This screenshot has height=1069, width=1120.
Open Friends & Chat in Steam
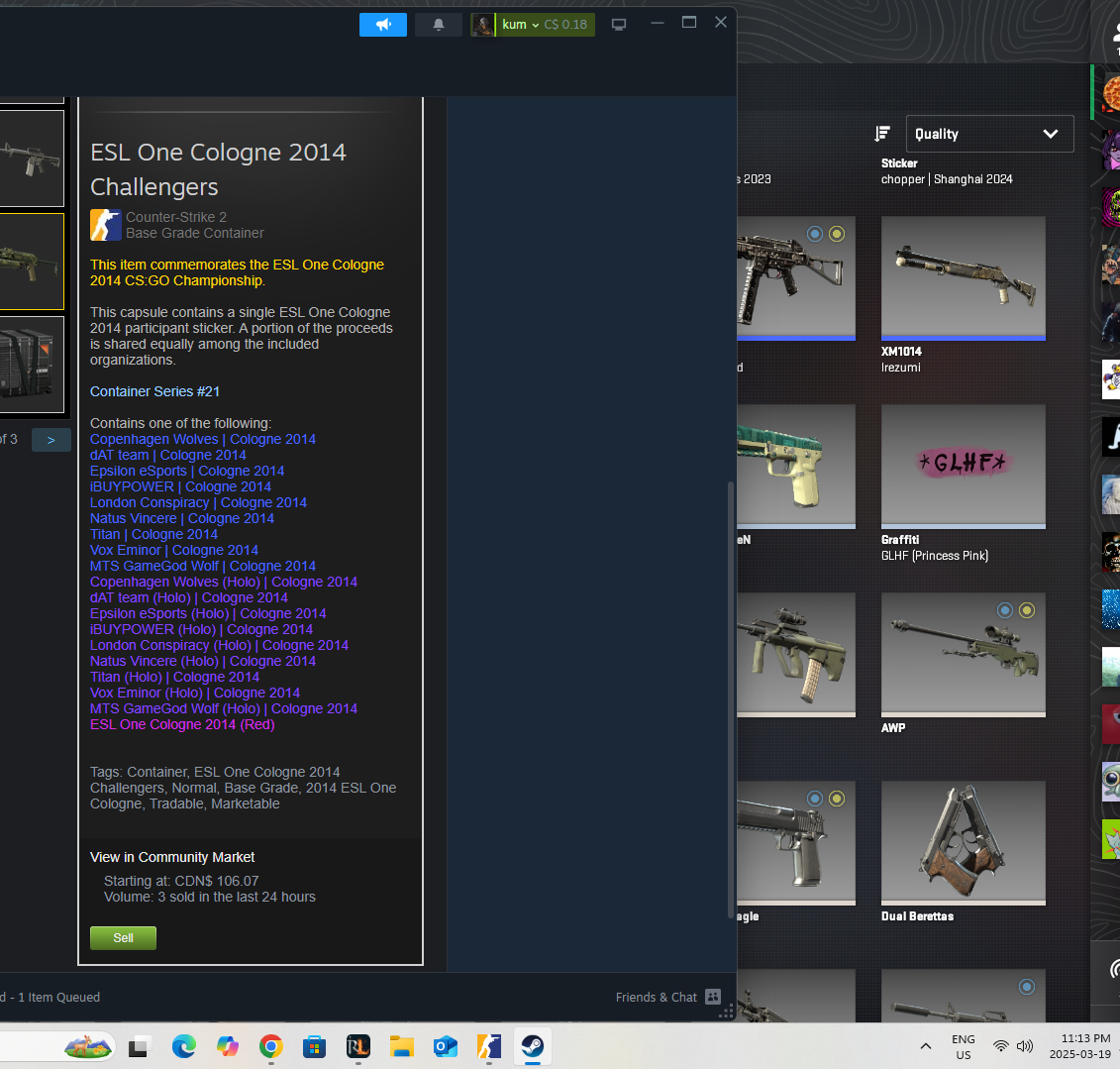667,997
